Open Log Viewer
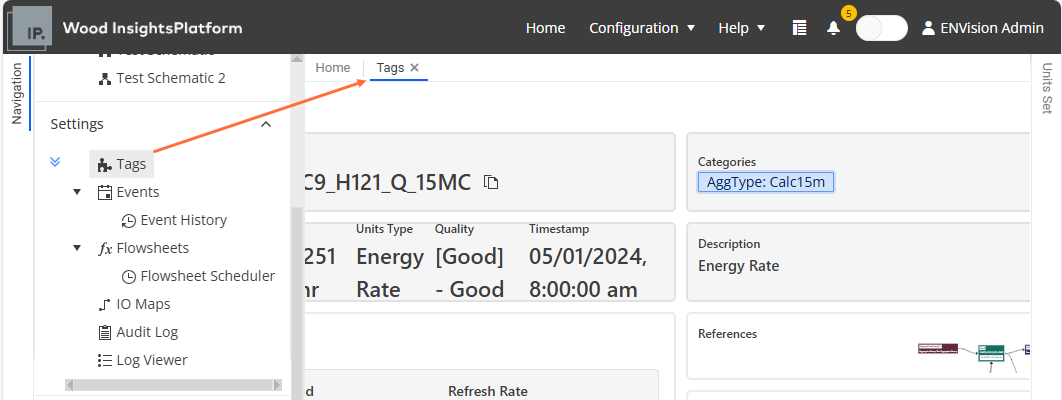 (x=152, y=360)
